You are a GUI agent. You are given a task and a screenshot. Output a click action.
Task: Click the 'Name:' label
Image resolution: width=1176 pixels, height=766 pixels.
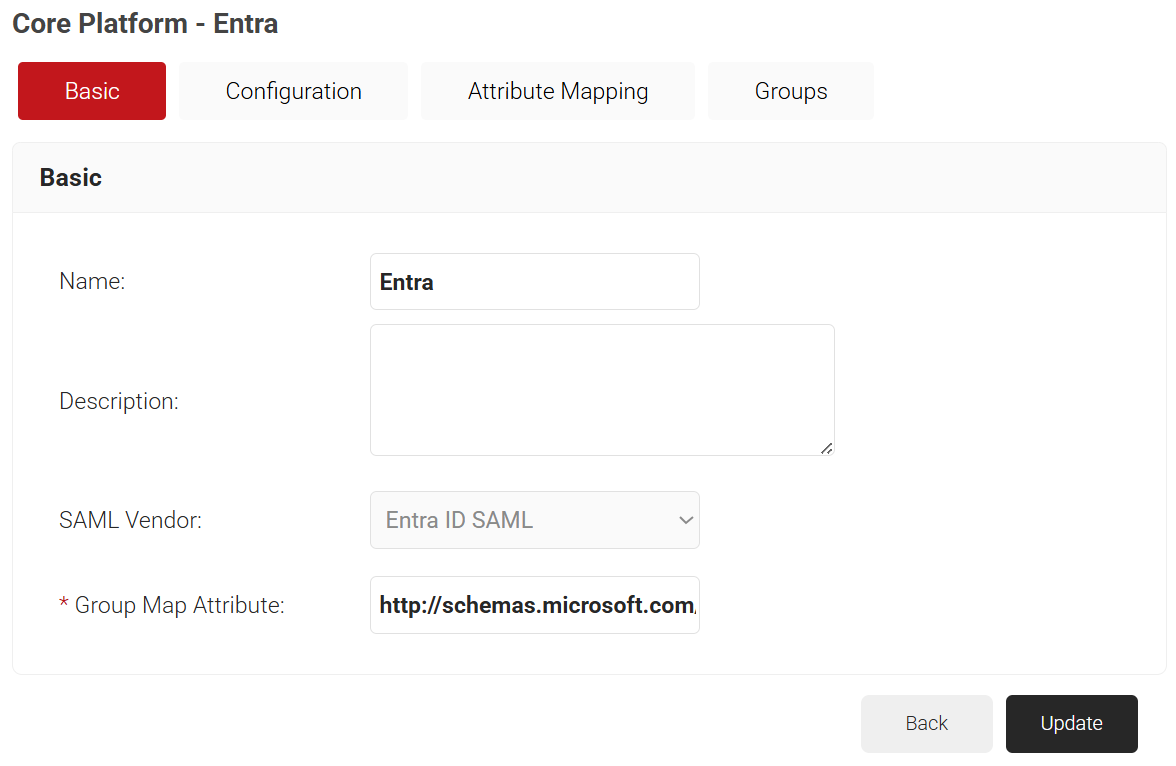92,281
